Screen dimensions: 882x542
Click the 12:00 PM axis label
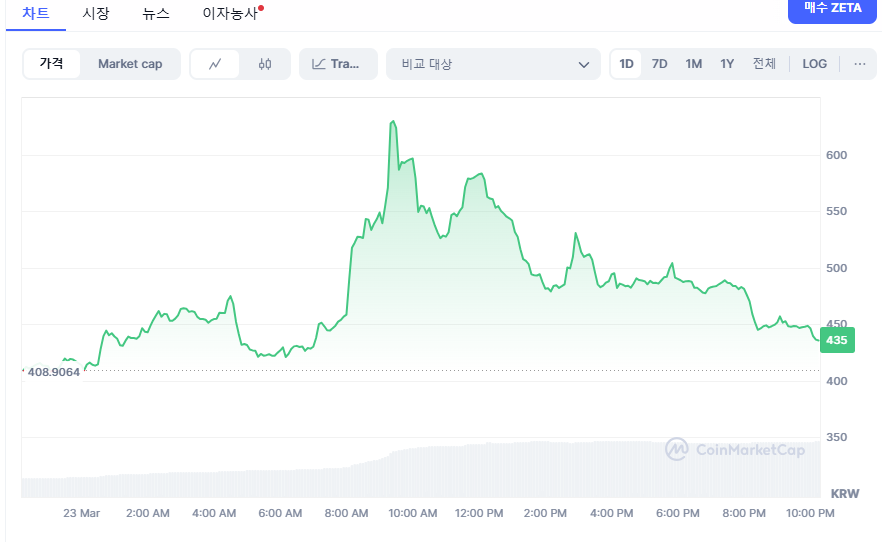479,513
